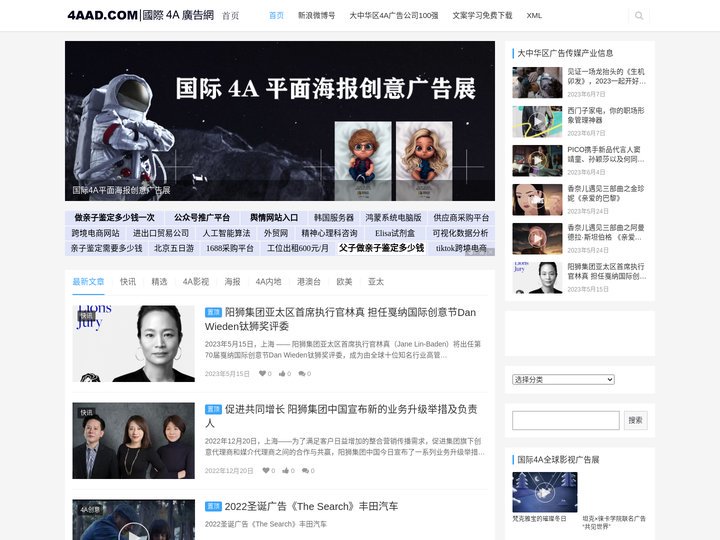The width and height of the screenshot is (720, 540).
Task: Open the 选择分类 category dropdown
Action: pos(563,379)
